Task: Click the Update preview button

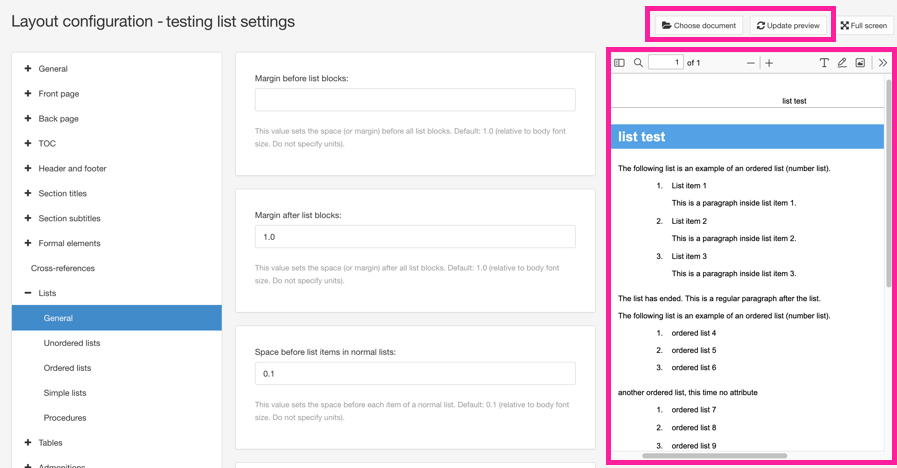Action: point(788,25)
